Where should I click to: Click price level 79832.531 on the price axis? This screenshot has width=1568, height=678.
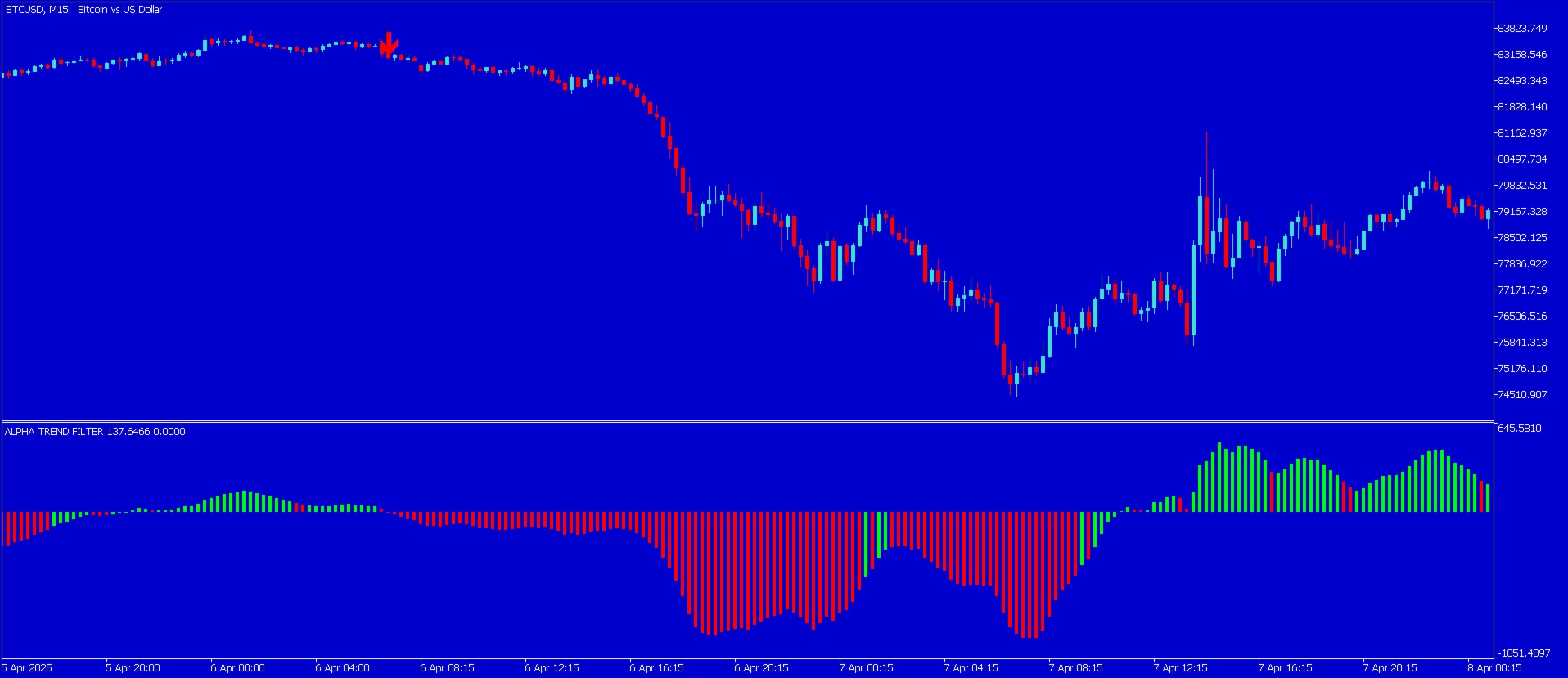[1522, 186]
